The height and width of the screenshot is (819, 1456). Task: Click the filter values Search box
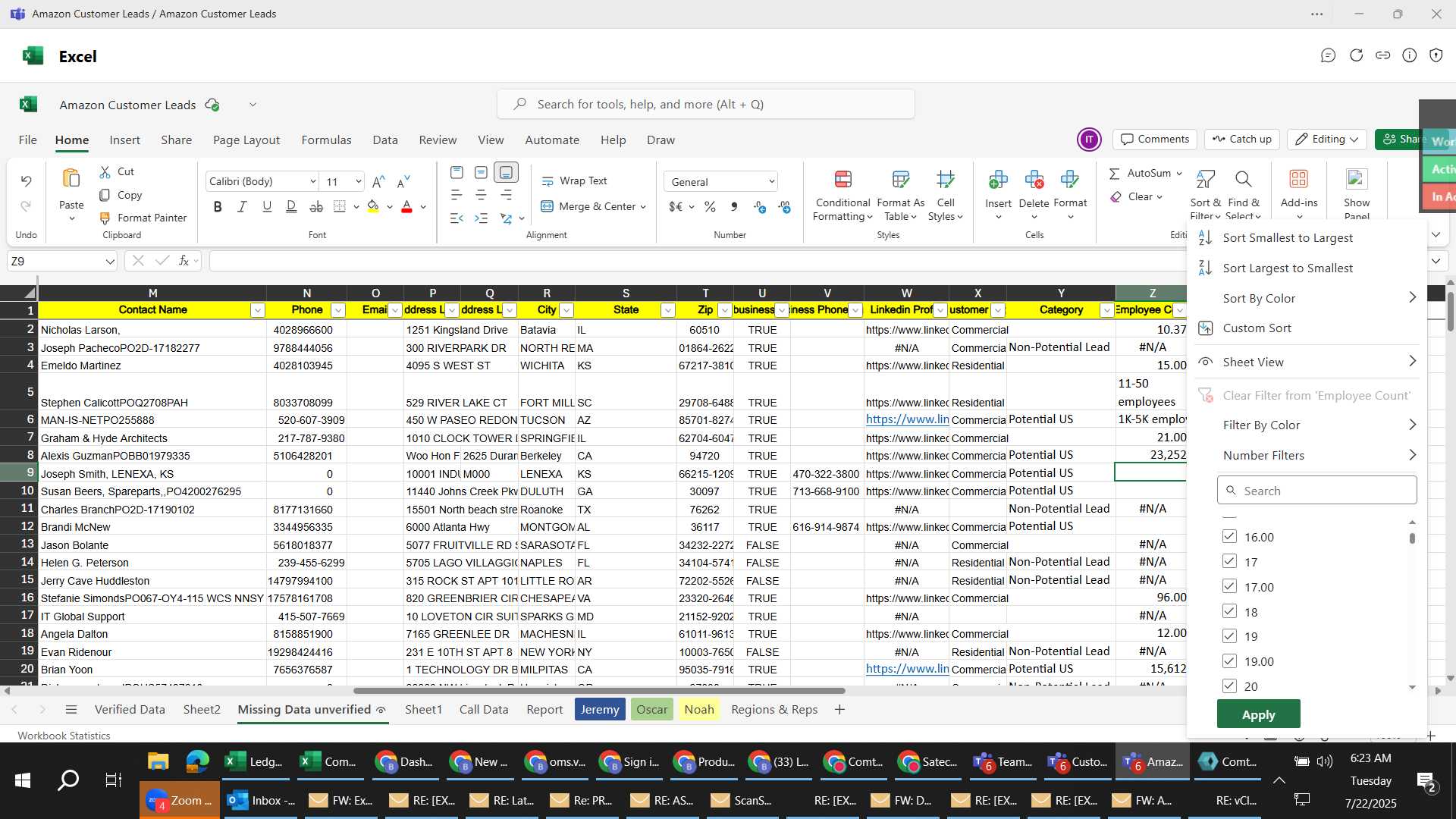click(x=1316, y=491)
